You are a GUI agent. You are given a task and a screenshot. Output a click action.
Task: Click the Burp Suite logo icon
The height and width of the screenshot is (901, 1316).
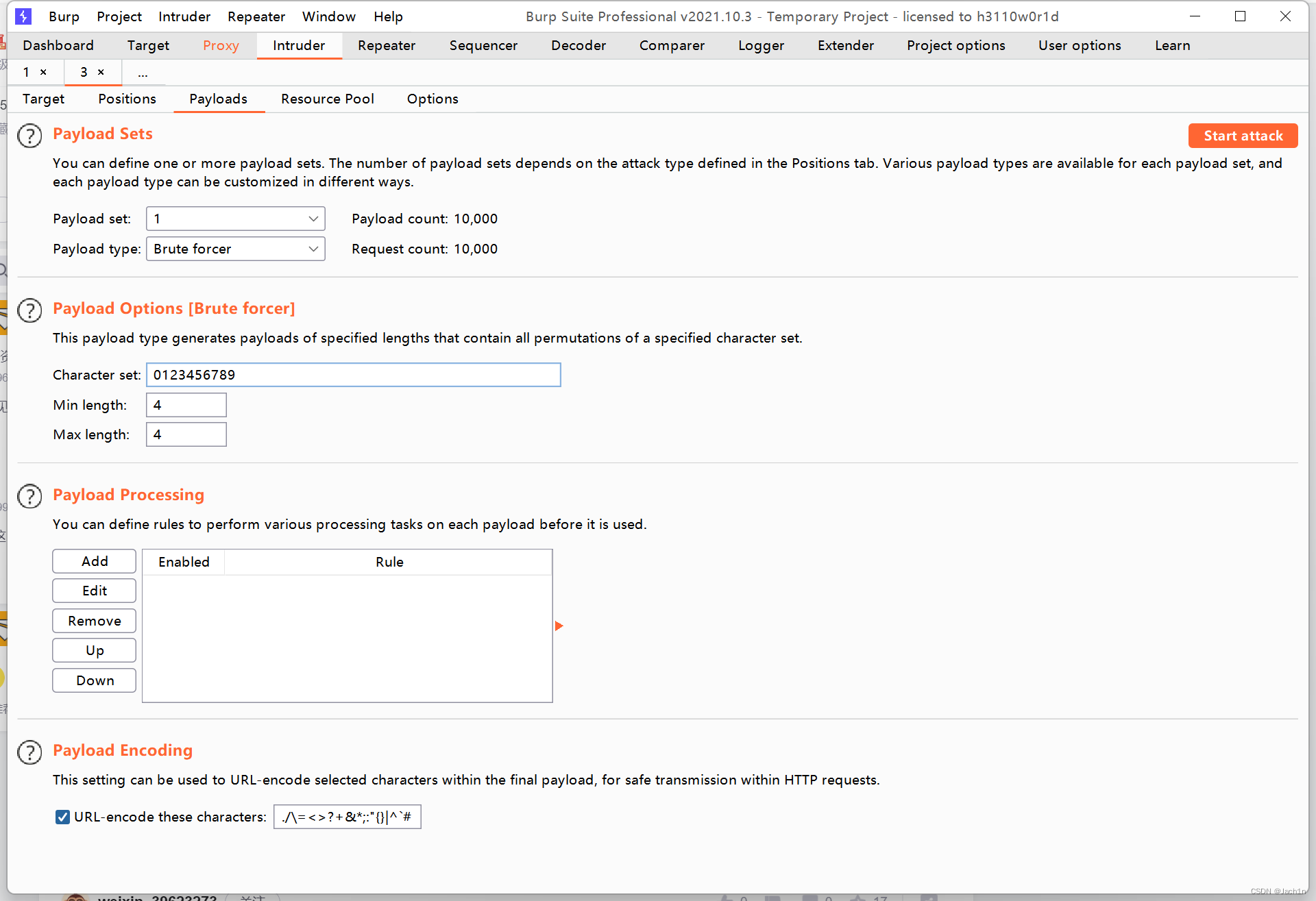23,16
